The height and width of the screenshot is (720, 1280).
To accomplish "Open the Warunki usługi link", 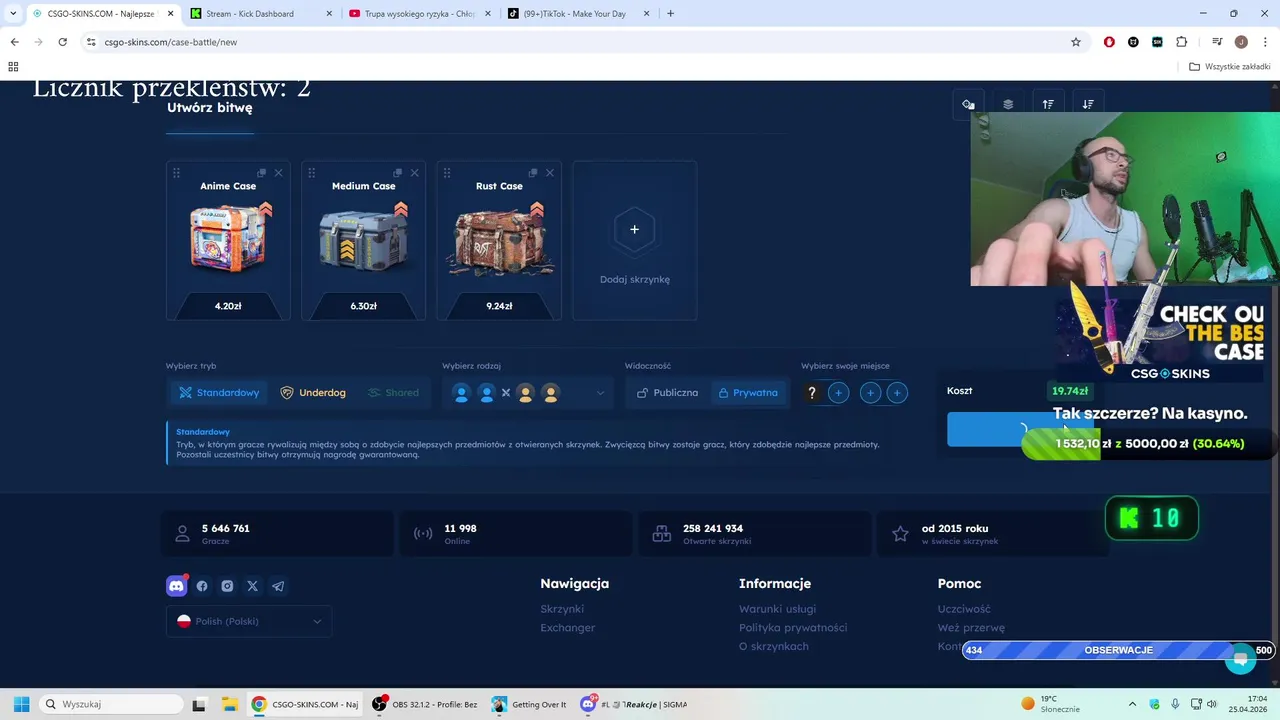I will 777,609.
